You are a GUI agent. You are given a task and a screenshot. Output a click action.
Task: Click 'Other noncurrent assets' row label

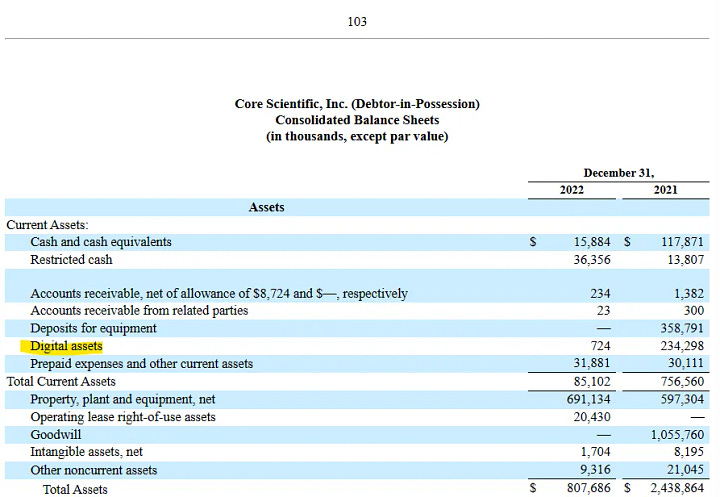tap(94, 470)
